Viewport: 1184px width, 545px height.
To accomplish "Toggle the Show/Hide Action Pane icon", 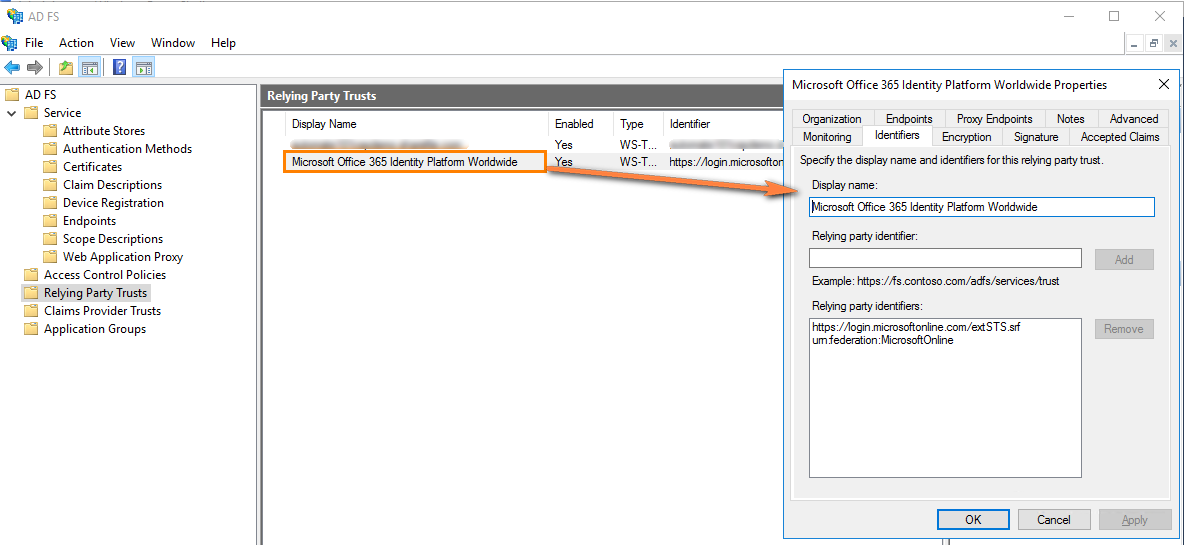I will pyautogui.click(x=144, y=68).
